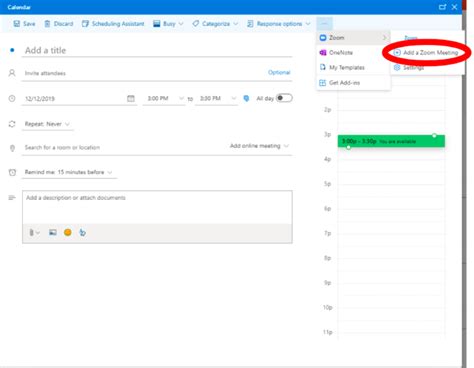The image size is (474, 368).
Task: Open the Remind me 15 minutes dropdown
Action: (x=69, y=172)
